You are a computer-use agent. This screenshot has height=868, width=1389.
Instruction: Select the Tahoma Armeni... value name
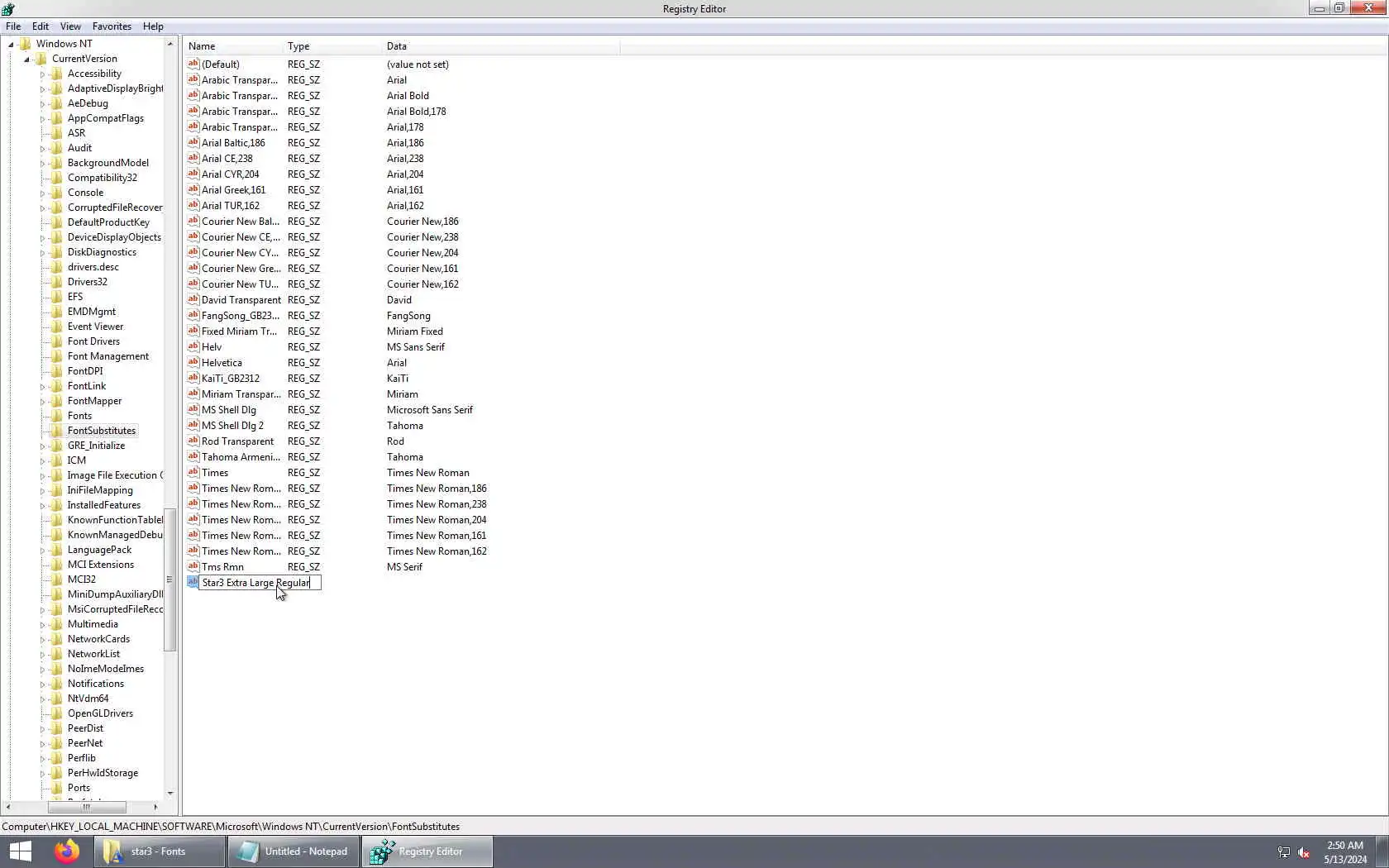(241, 457)
